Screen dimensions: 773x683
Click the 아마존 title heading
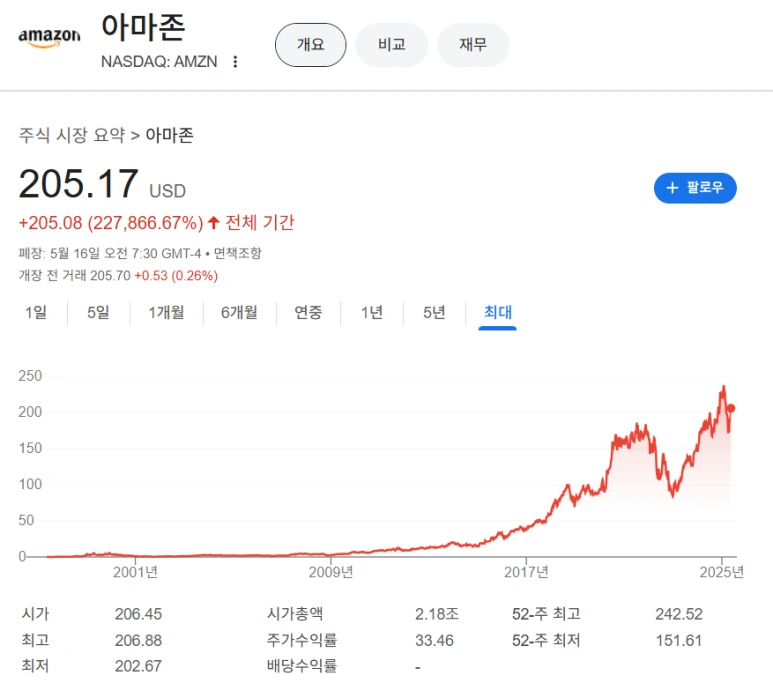(x=143, y=27)
